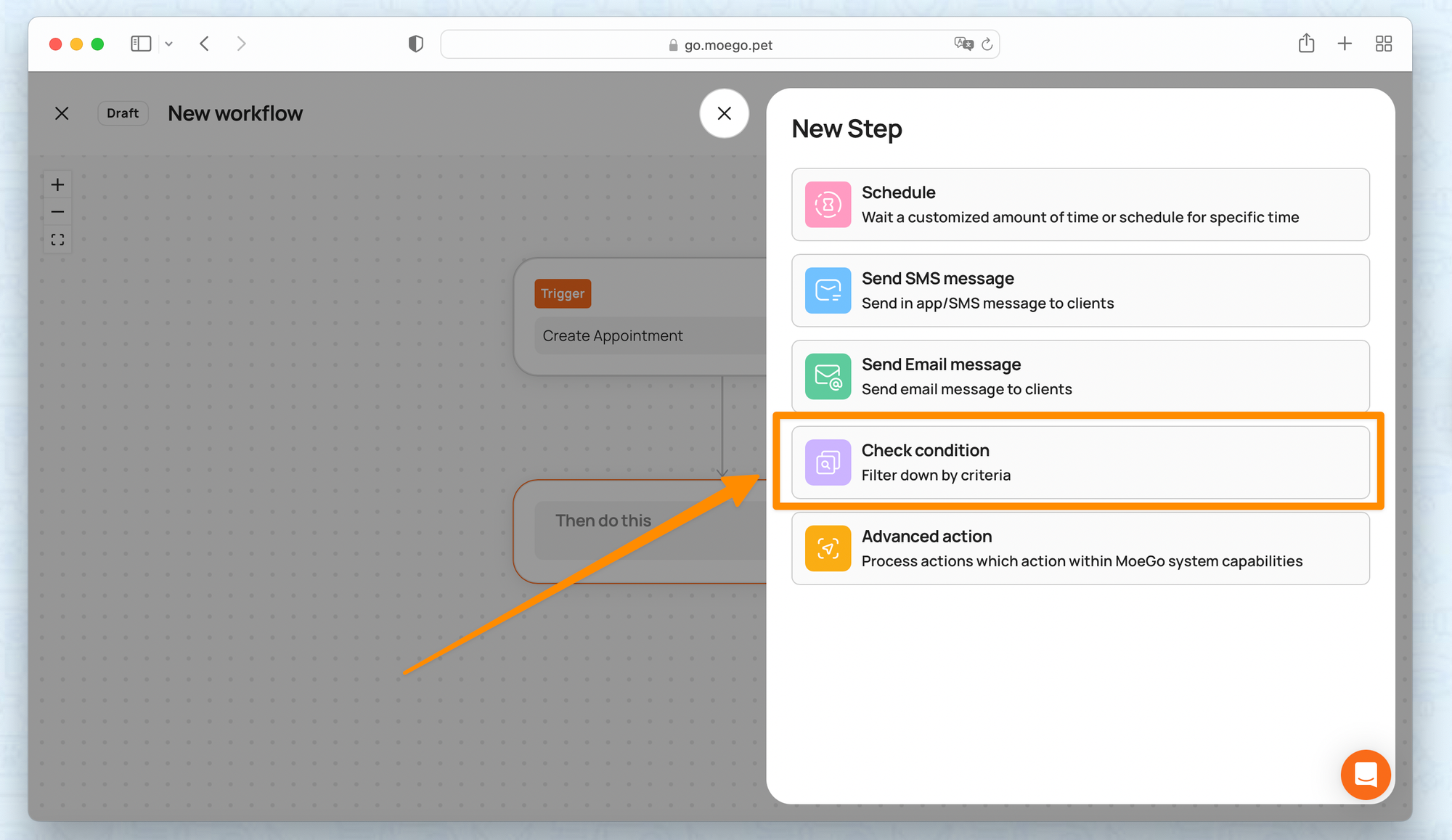Click the green Send Email envelope icon
Image resolution: width=1452 pixels, height=840 pixels.
tap(828, 377)
